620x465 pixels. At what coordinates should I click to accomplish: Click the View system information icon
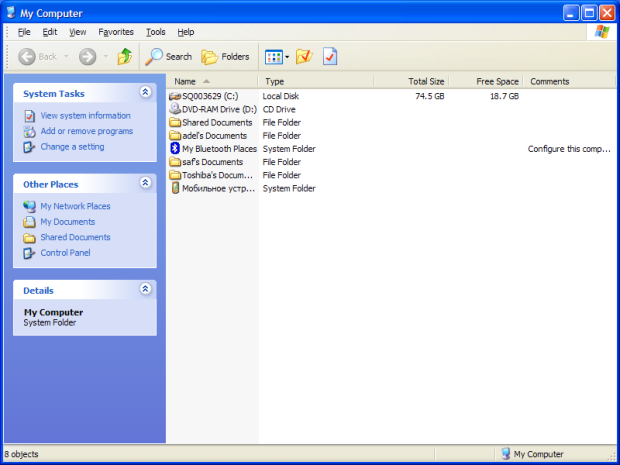coord(29,116)
